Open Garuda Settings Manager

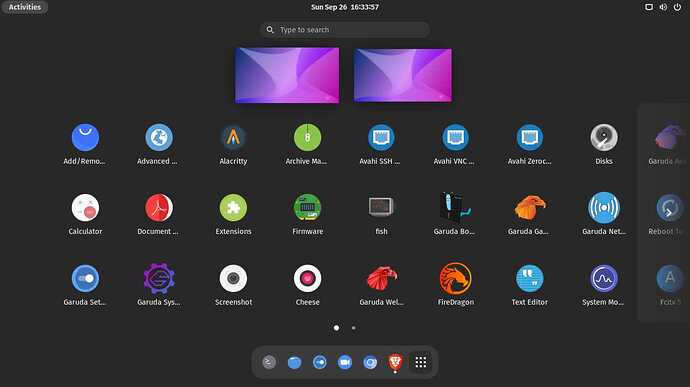85,278
